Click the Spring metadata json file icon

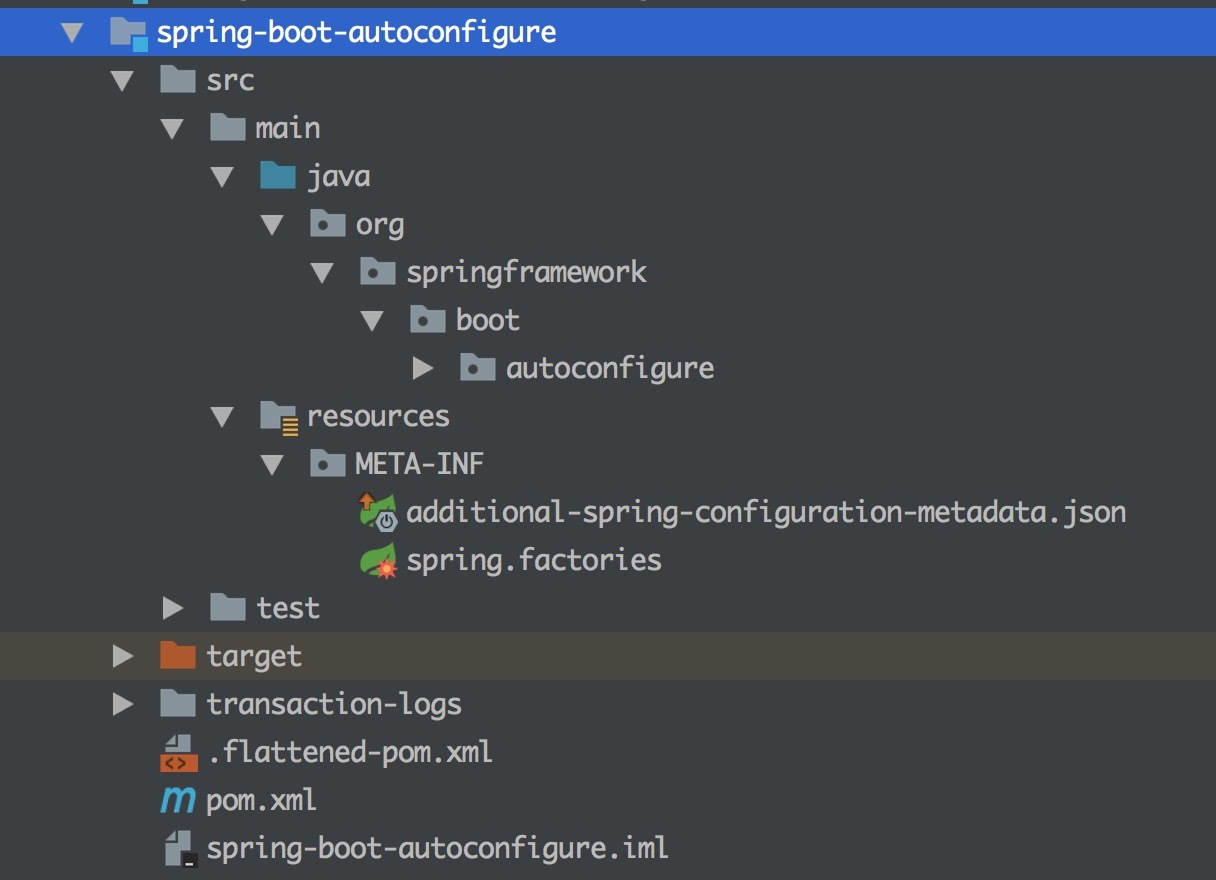379,512
